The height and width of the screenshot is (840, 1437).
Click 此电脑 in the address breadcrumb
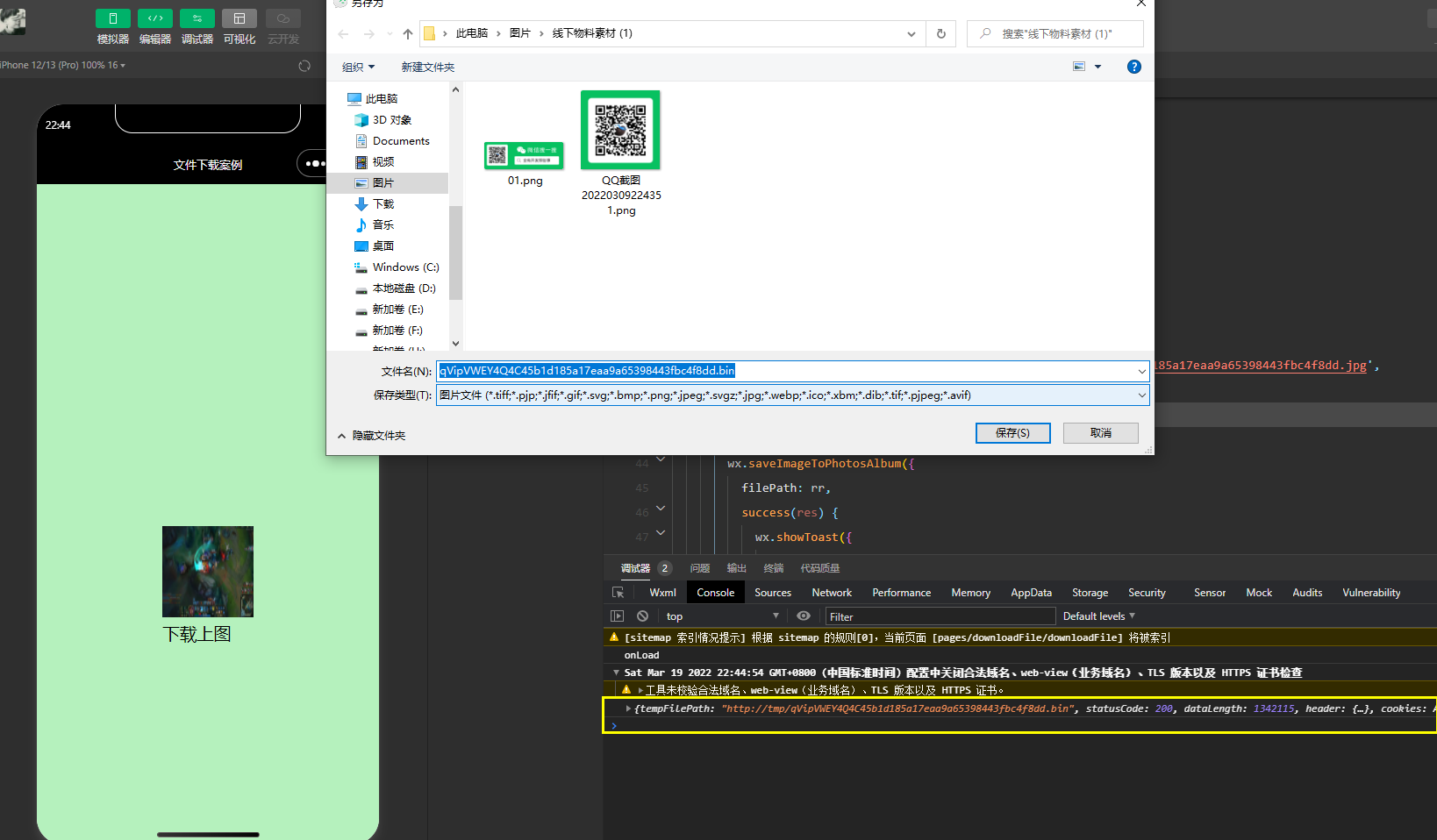point(472,33)
